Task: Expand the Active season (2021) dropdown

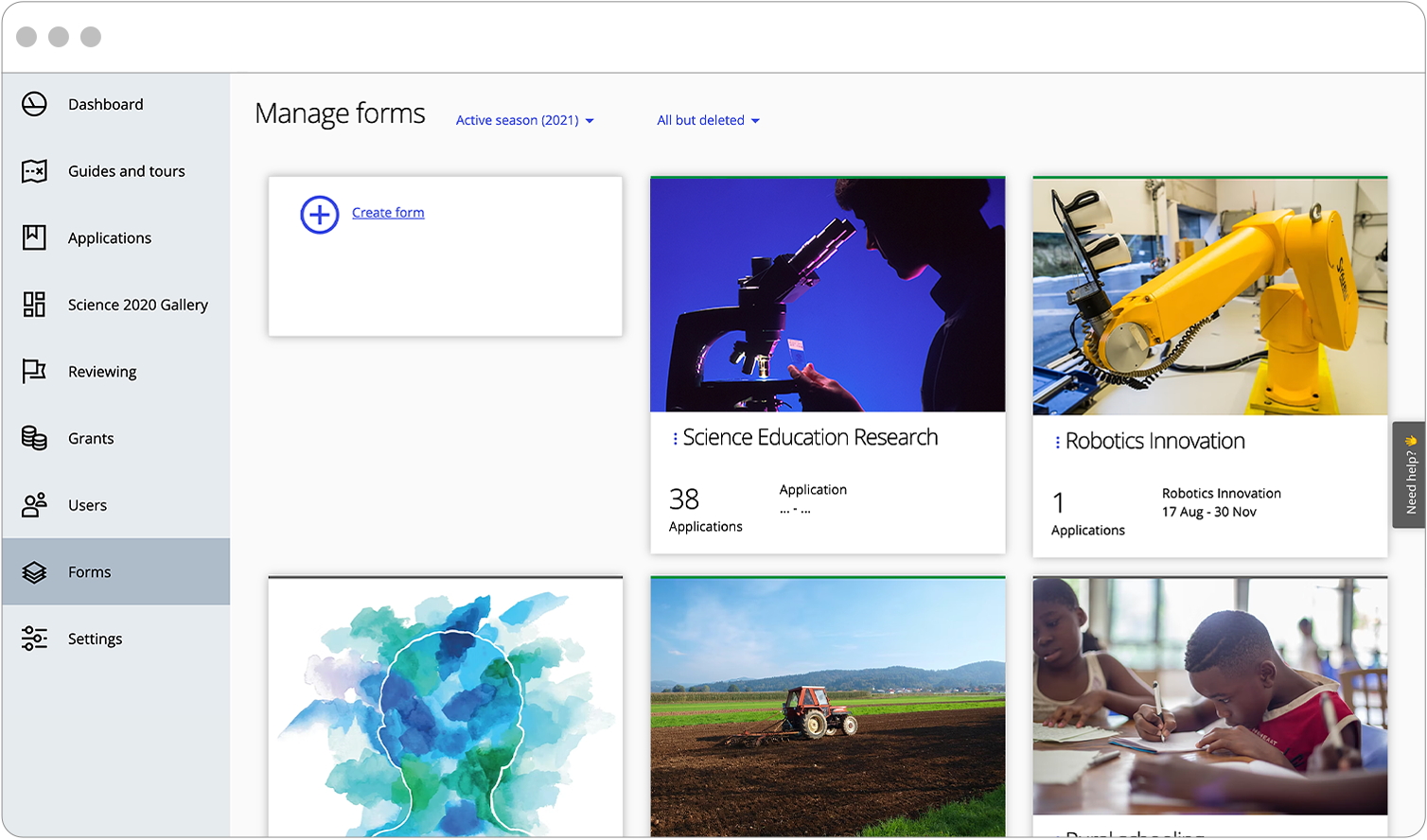Action: coord(524,121)
